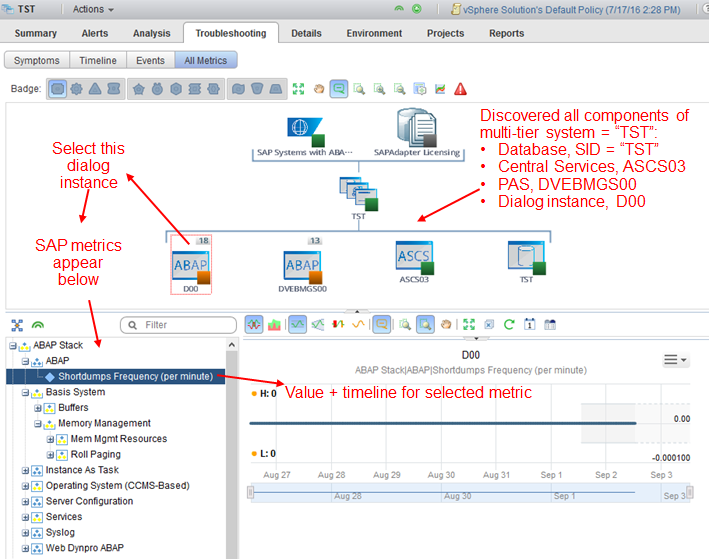Click the Symptoms button
Image resolution: width=709 pixels, height=559 pixels.
tap(36, 61)
